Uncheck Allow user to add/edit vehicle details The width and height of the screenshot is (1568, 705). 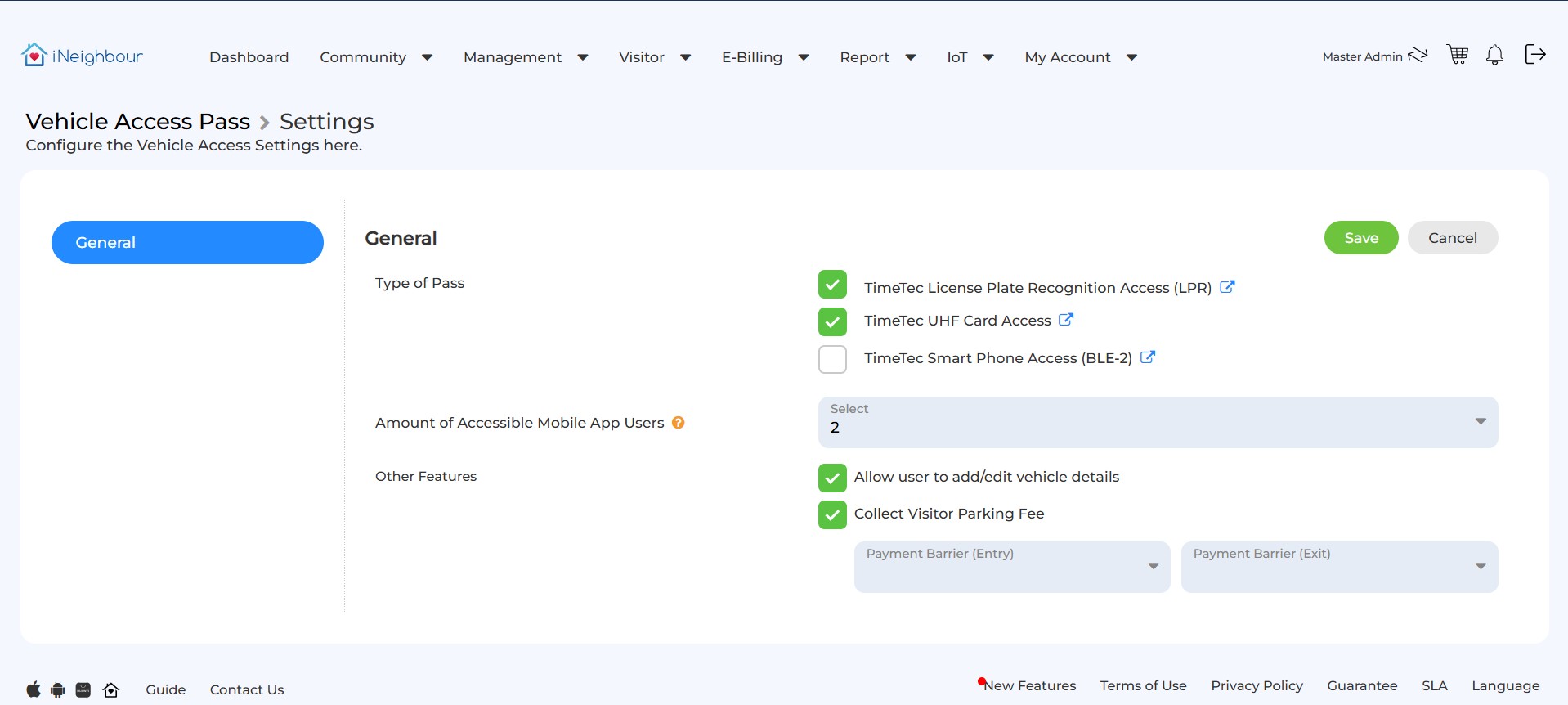coord(832,478)
